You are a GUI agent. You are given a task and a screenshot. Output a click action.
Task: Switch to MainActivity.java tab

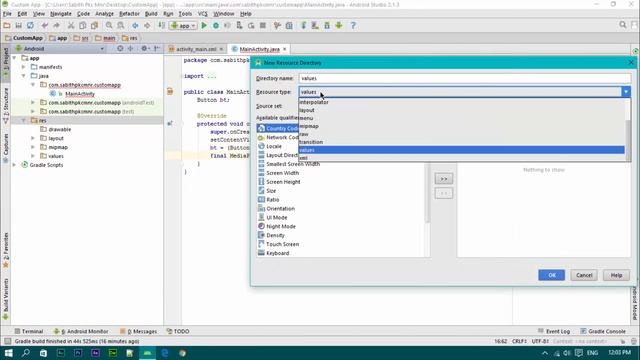tap(259, 49)
